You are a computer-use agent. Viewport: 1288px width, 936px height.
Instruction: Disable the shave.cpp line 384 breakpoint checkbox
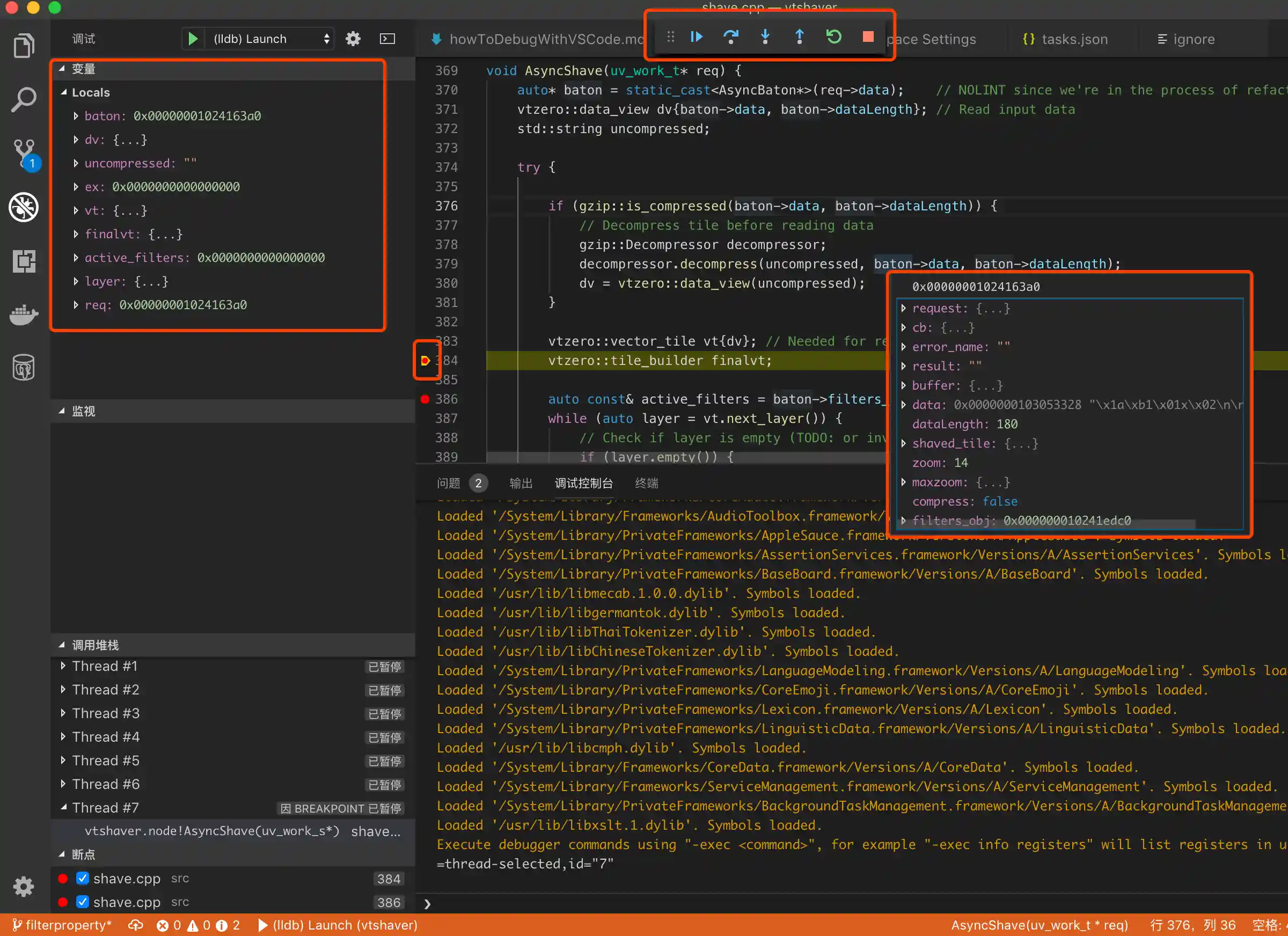82,877
